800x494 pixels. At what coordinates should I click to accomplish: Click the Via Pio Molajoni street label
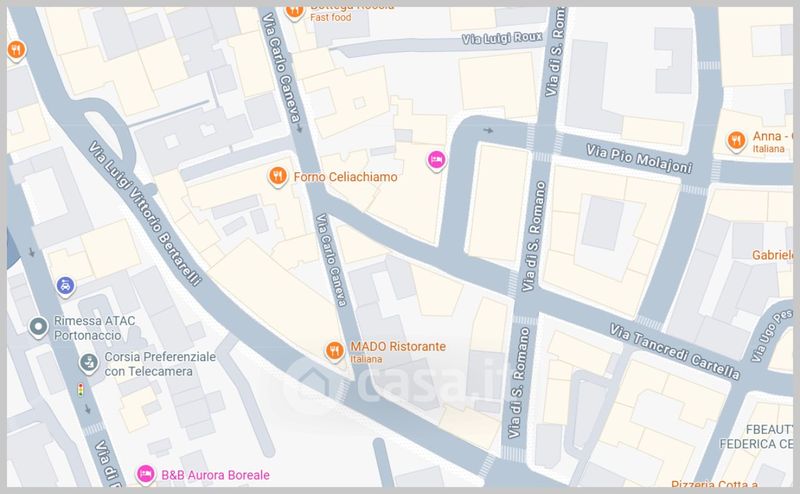coord(639,159)
